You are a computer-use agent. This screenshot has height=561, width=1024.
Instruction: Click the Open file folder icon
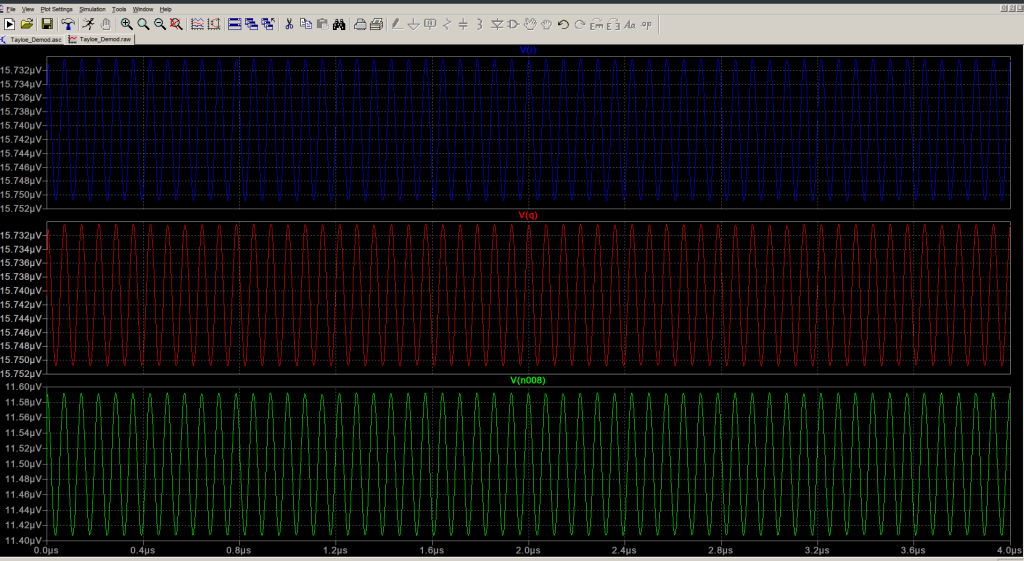pyautogui.click(x=26, y=23)
